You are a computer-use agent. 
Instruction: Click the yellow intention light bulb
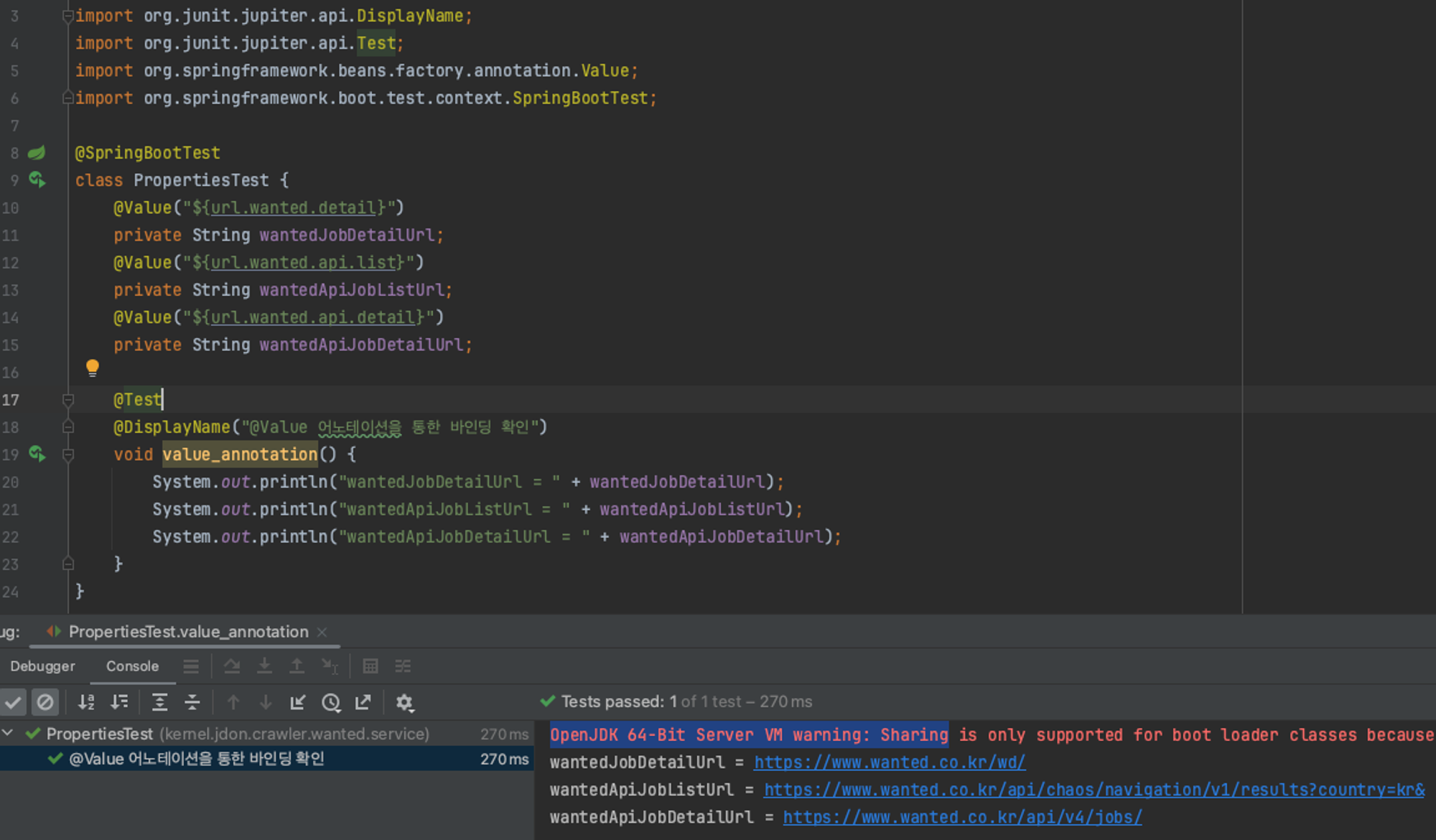(93, 368)
